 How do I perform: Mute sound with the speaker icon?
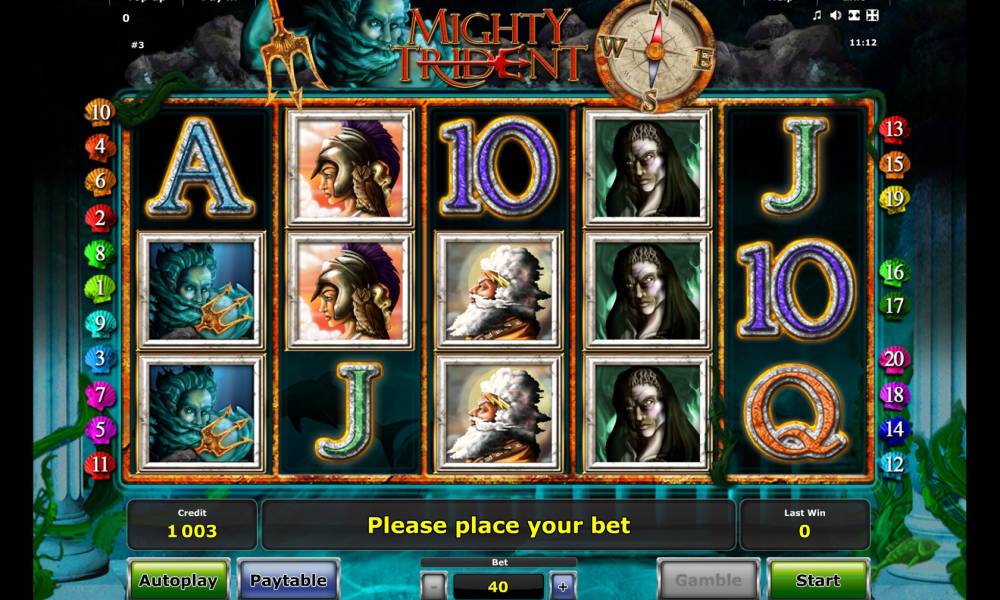point(835,15)
